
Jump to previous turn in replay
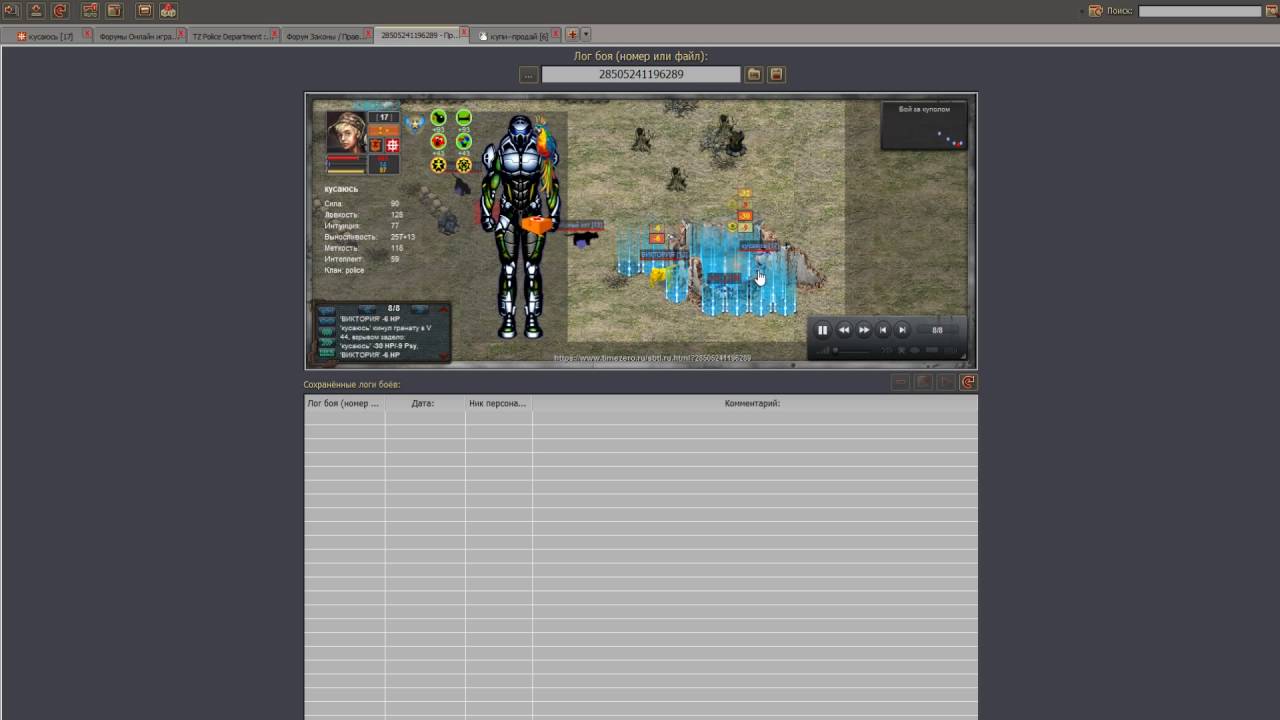pos(883,330)
